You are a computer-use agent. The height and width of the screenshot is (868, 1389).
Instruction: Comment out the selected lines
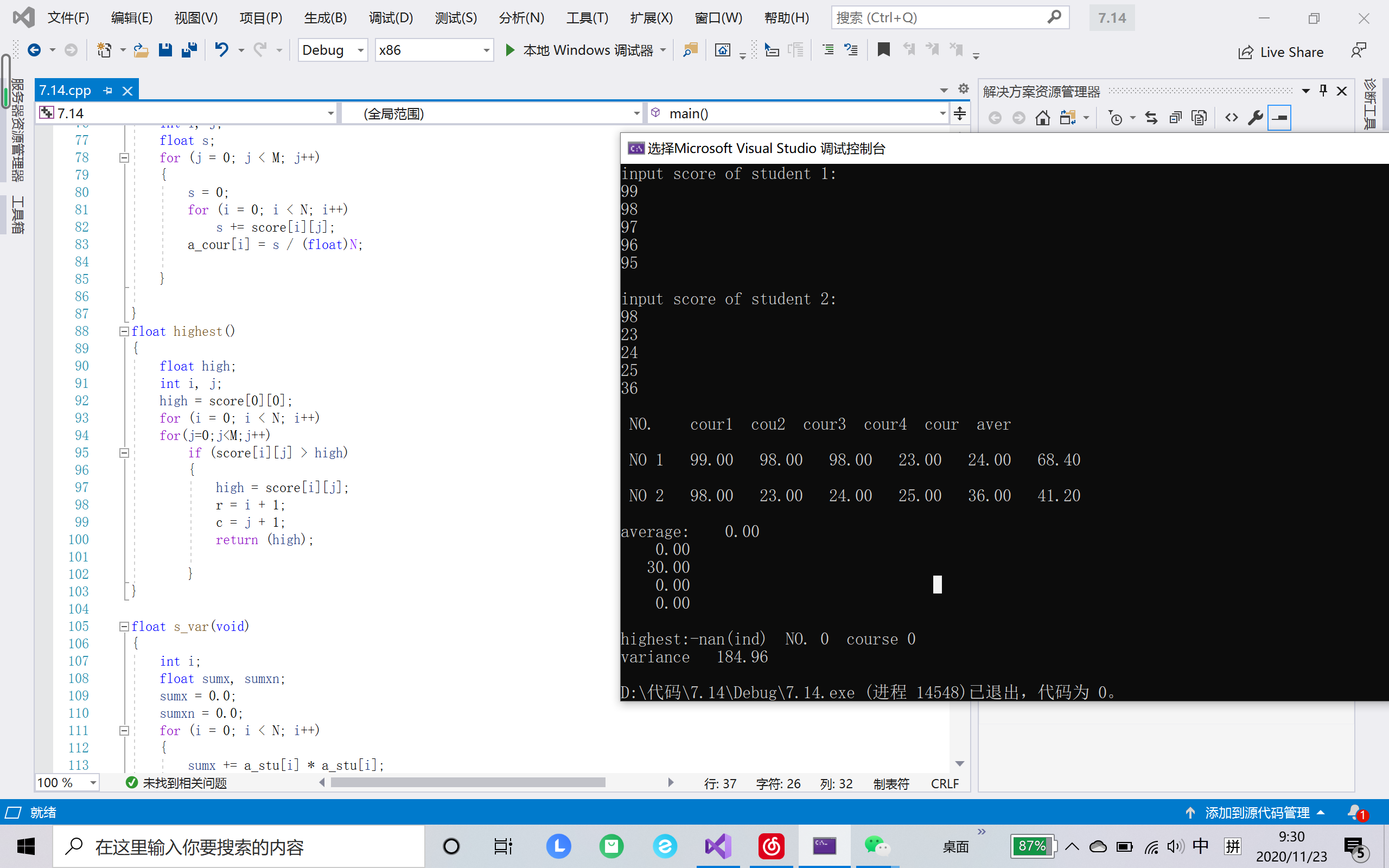click(827, 50)
